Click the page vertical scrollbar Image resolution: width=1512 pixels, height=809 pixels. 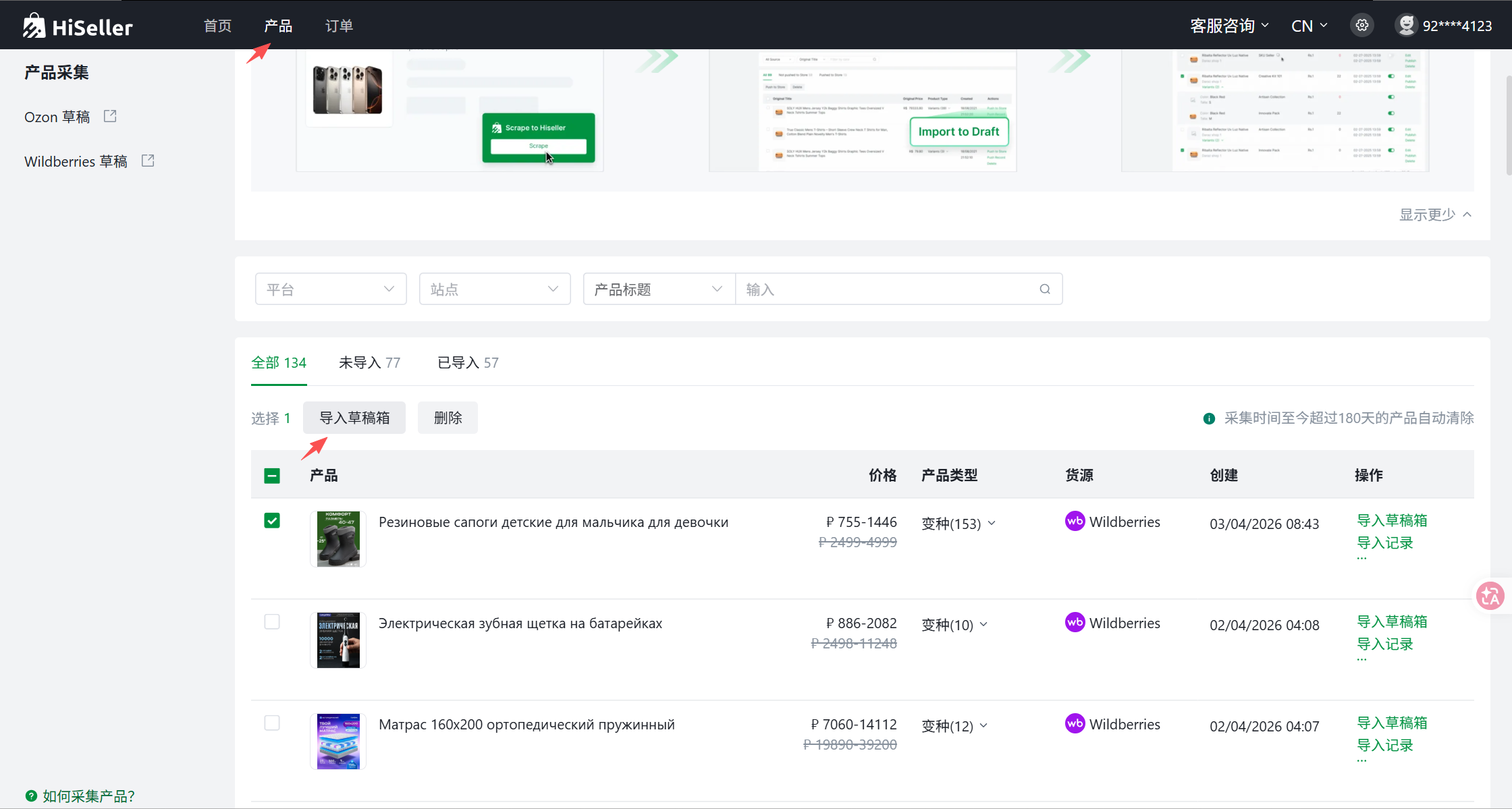pos(1508,125)
